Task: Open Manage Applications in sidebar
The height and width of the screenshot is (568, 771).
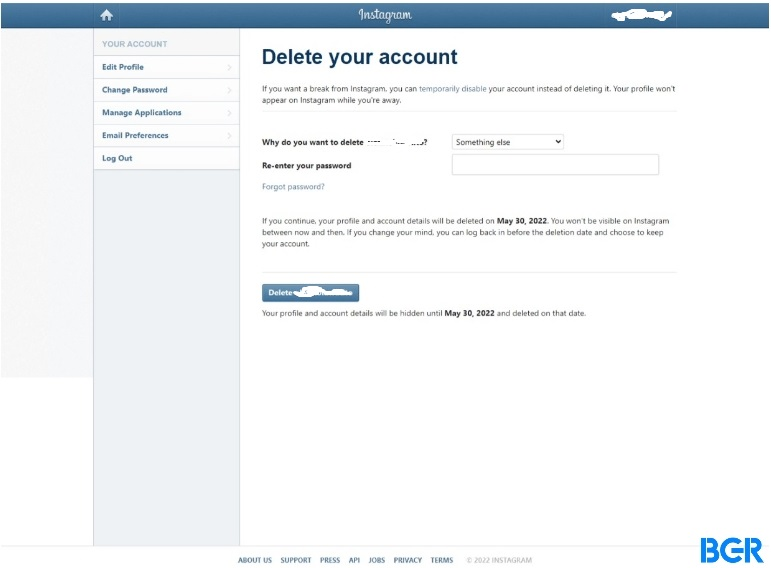Action: coord(166,113)
